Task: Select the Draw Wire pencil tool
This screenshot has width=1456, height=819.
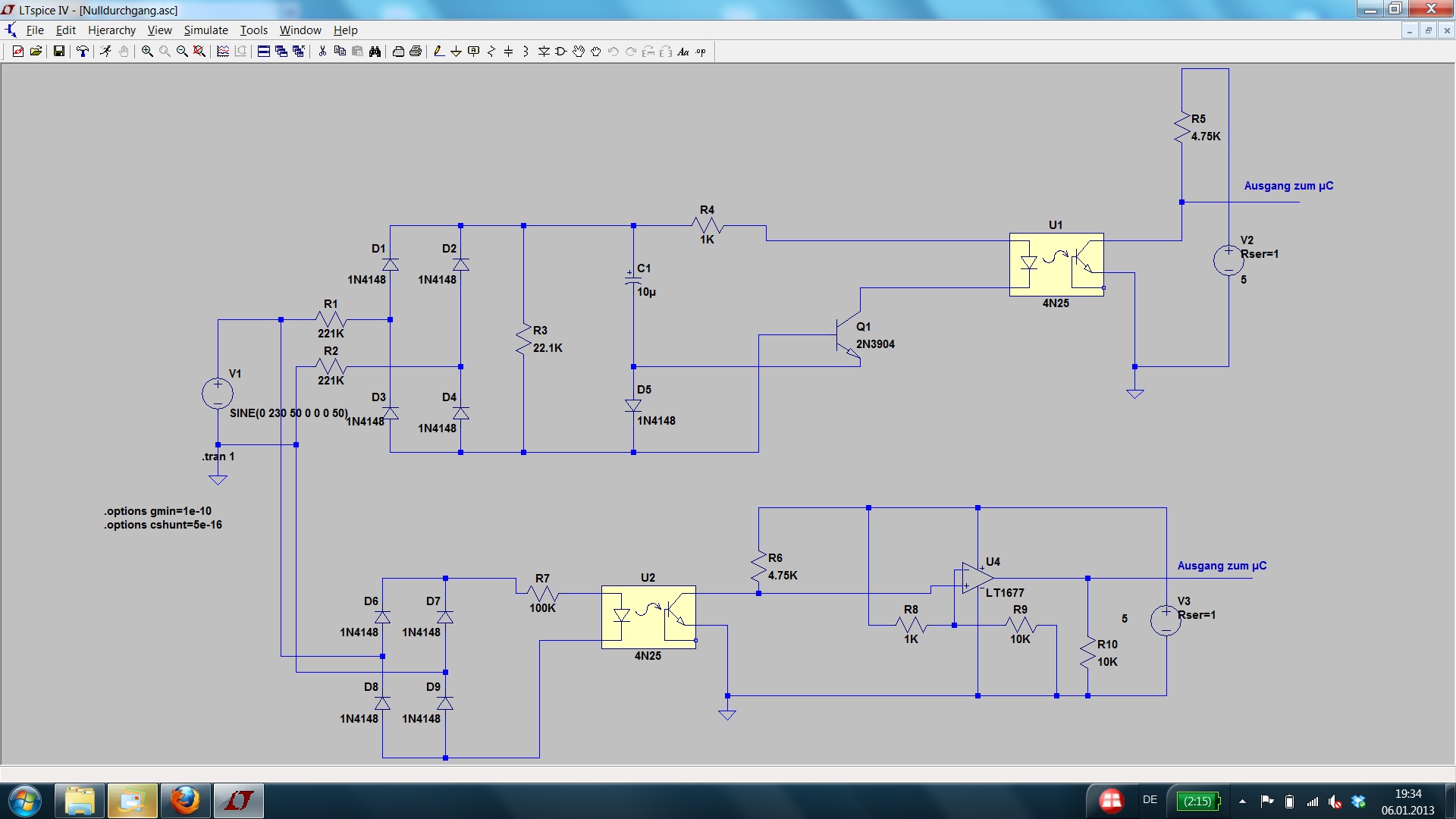Action: point(438,52)
